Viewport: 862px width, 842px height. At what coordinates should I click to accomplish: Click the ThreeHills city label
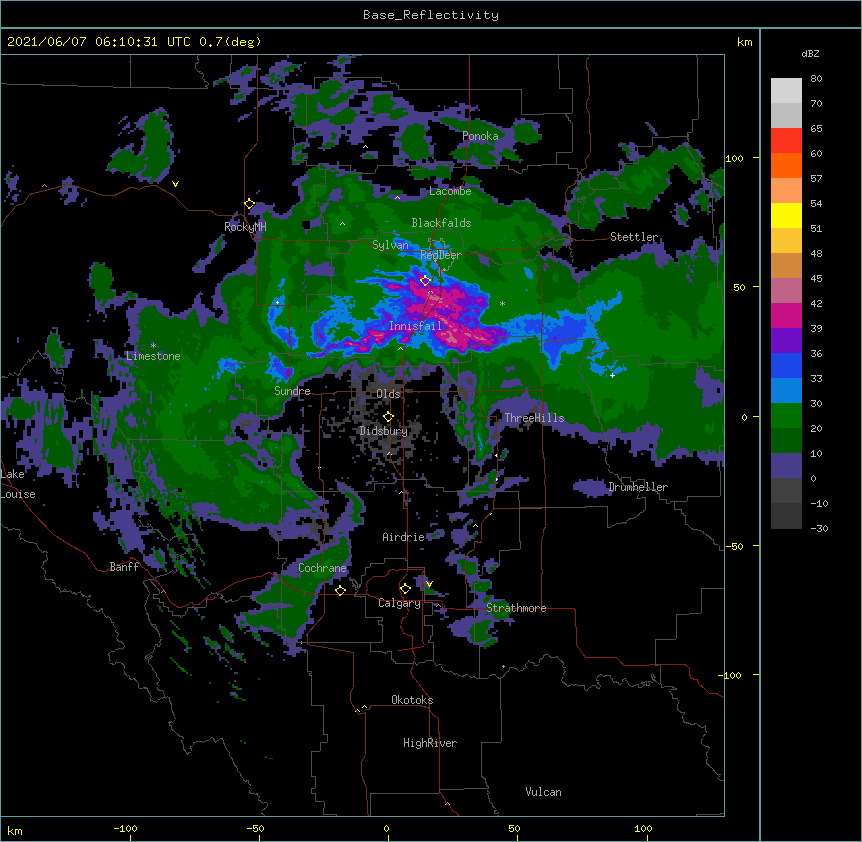(x=534, y=418)
